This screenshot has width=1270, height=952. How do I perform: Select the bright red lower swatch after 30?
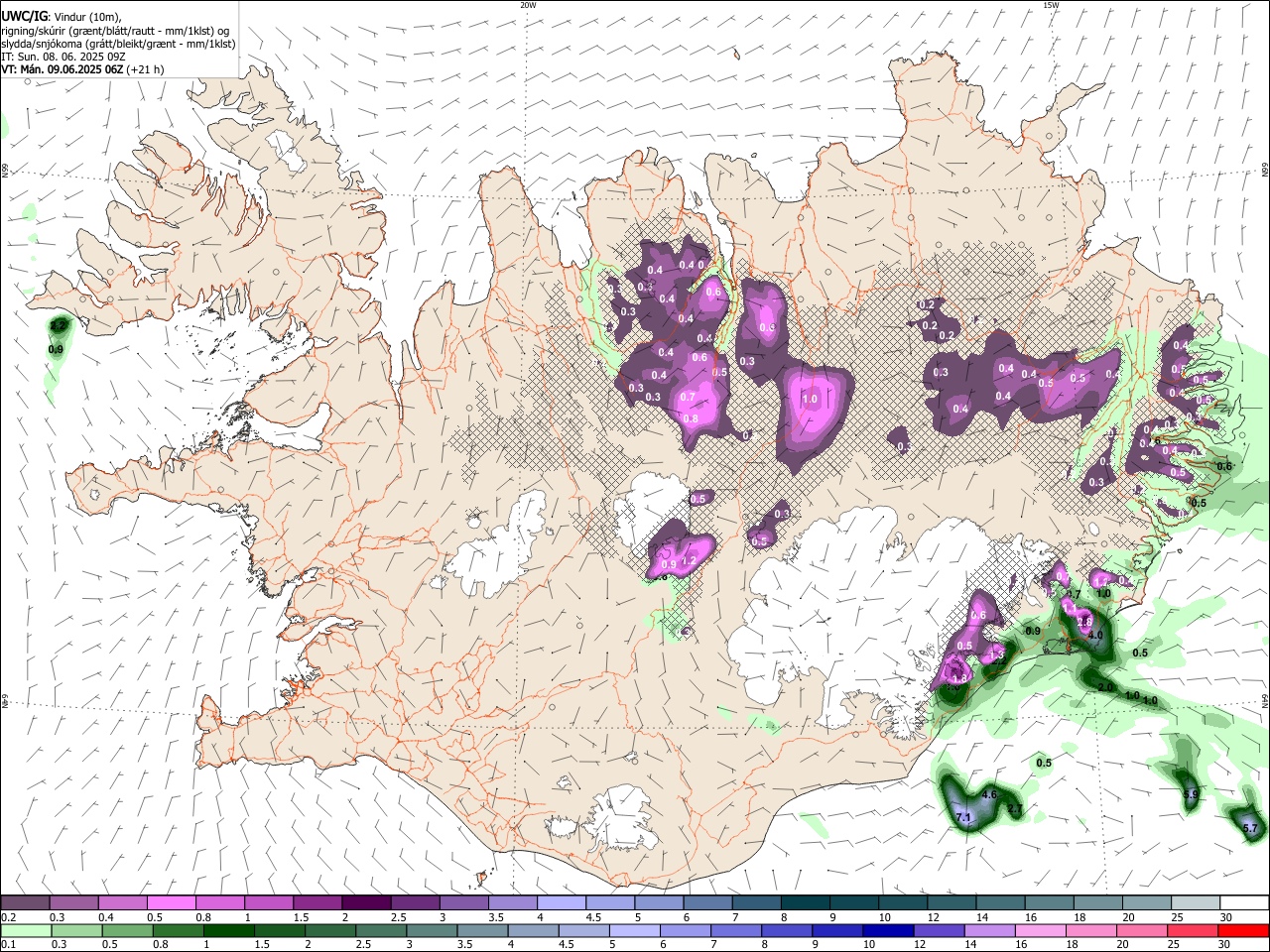[1244, 930]
